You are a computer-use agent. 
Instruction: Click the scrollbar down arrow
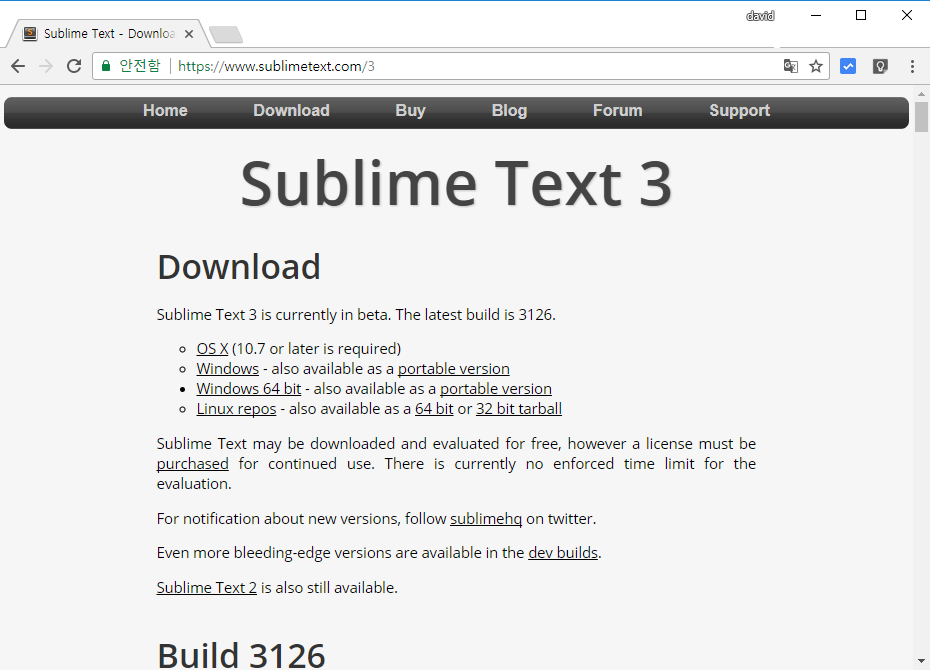click(x=921, y=661)
